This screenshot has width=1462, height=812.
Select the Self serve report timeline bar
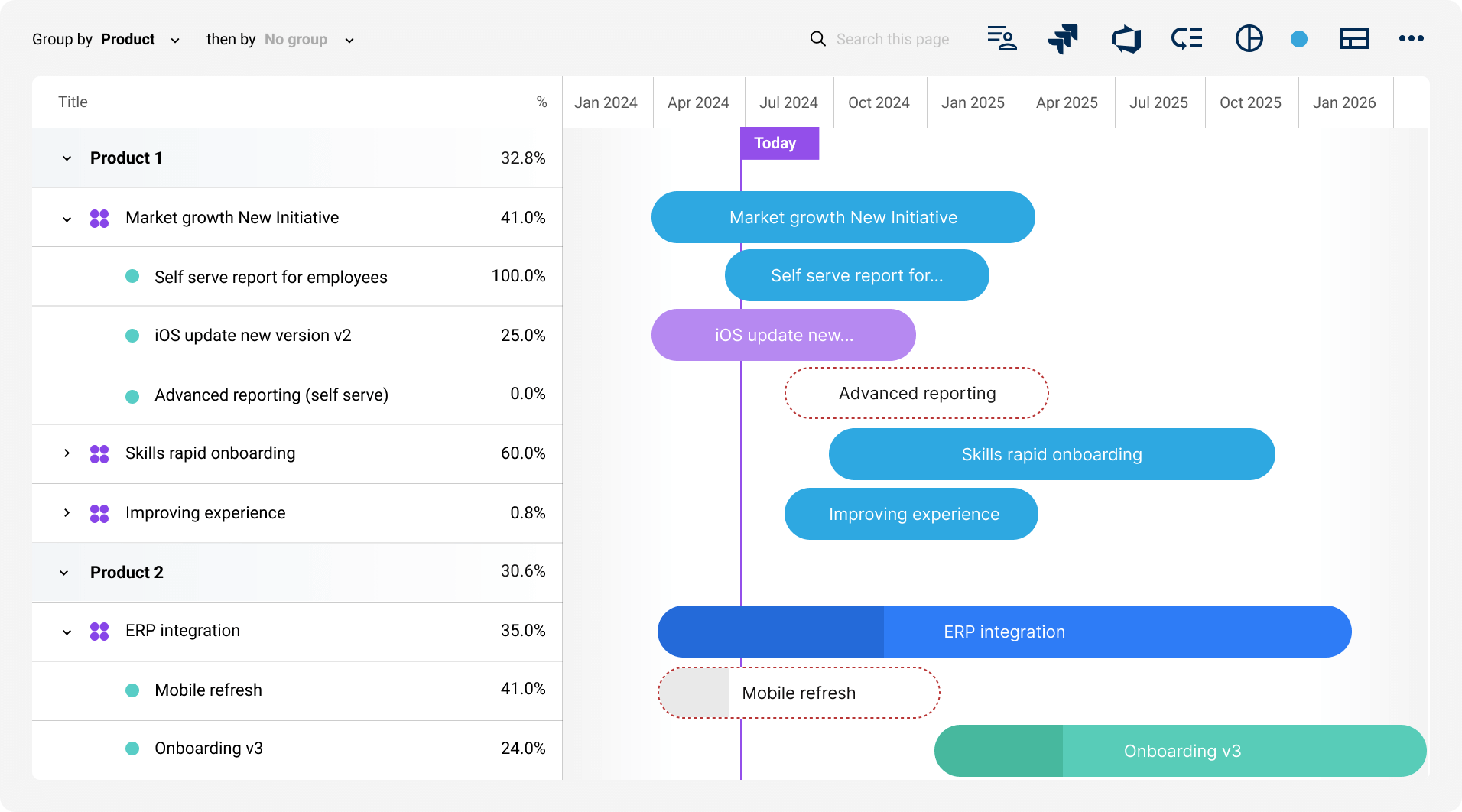click(856, 275)
